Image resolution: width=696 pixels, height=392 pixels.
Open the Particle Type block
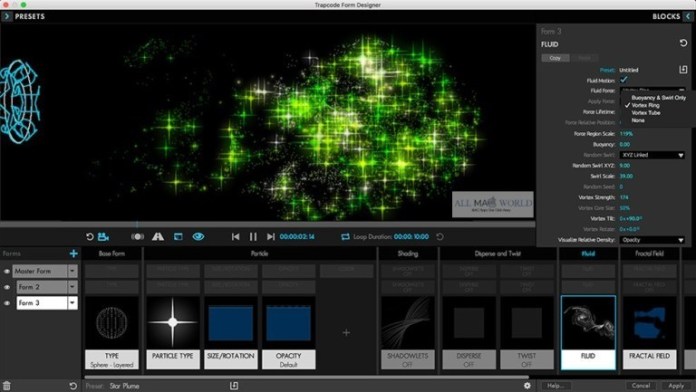click(173, 333)
